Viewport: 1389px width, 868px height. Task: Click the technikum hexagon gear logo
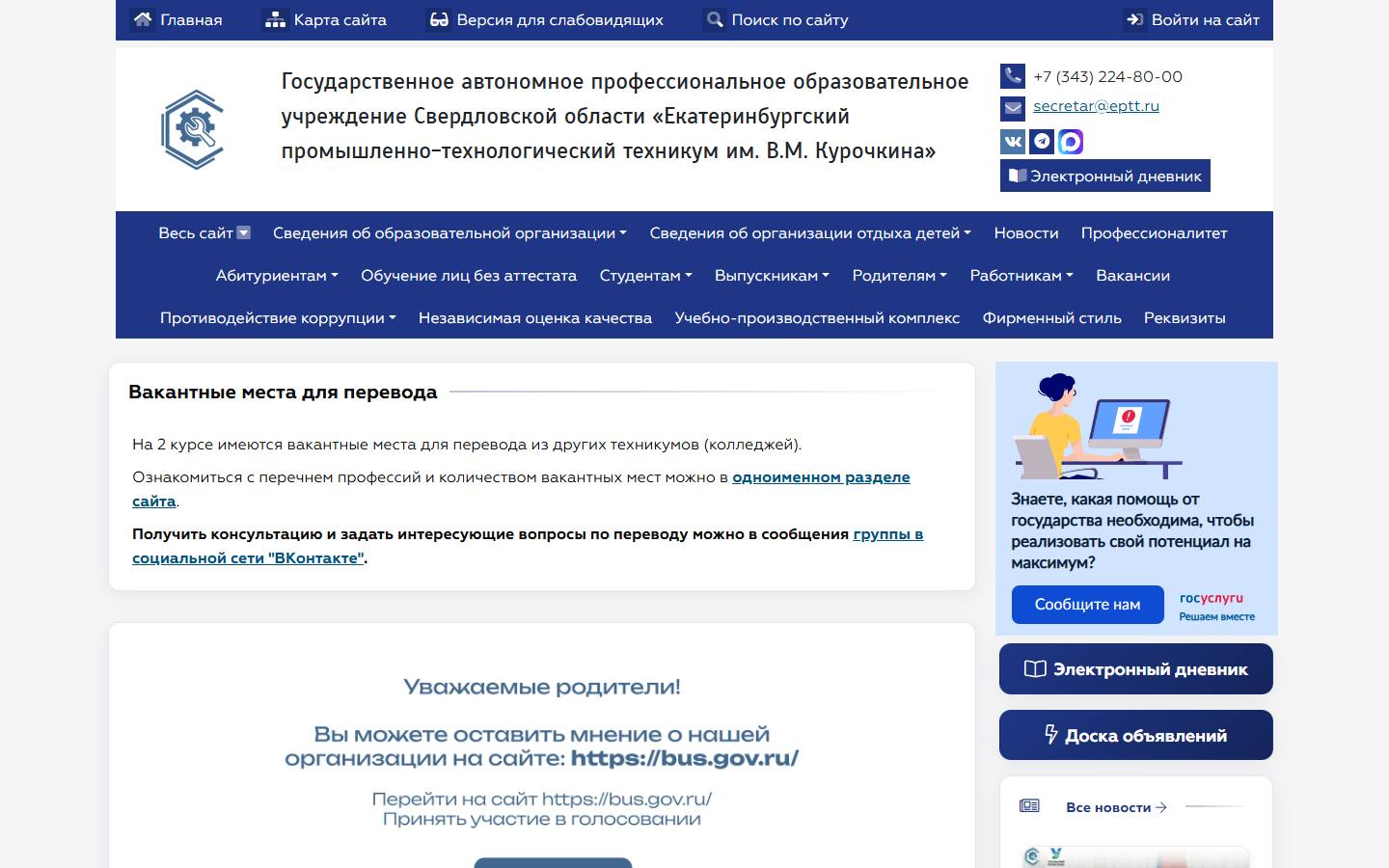193,129
